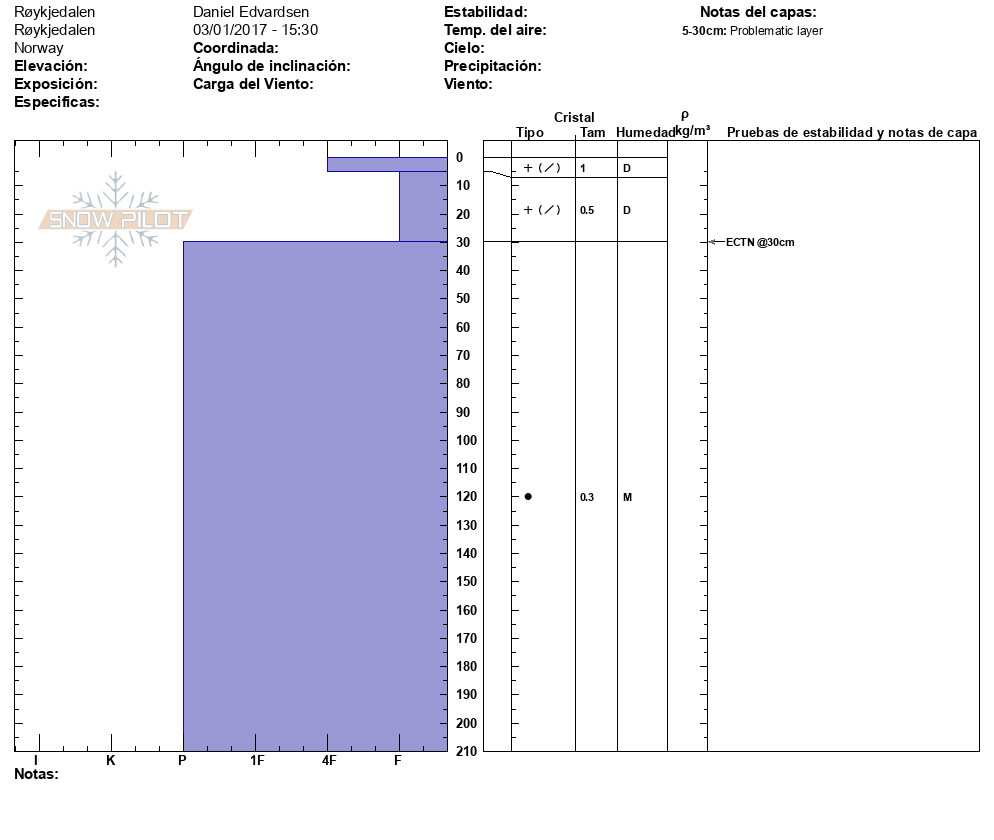Click the hardness axis label K
Screen dimensions: 994x840
click(x=111, y=760)
